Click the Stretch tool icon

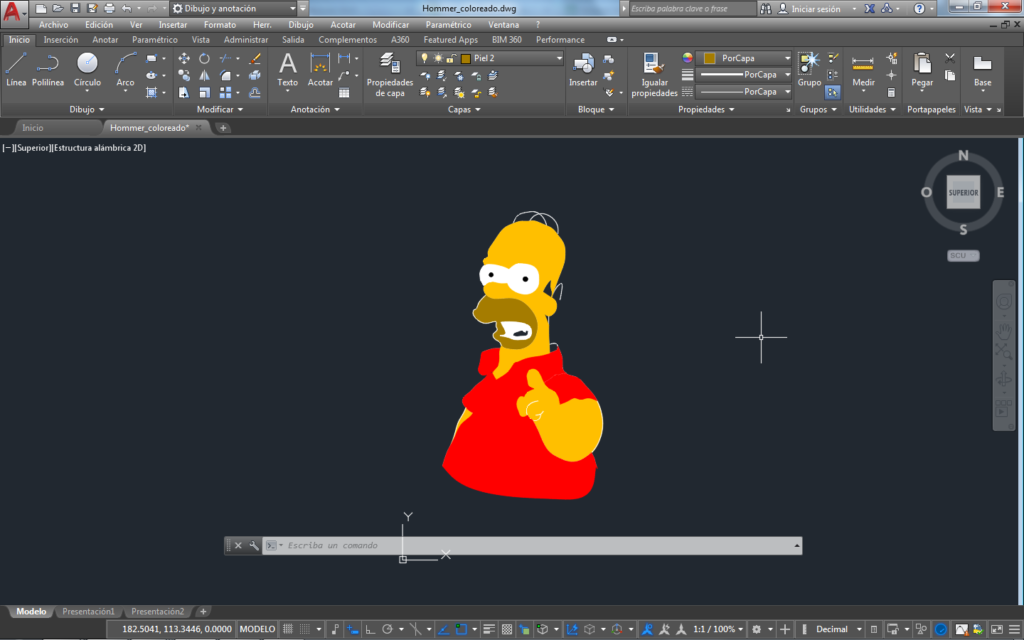[x=184, y=93]
